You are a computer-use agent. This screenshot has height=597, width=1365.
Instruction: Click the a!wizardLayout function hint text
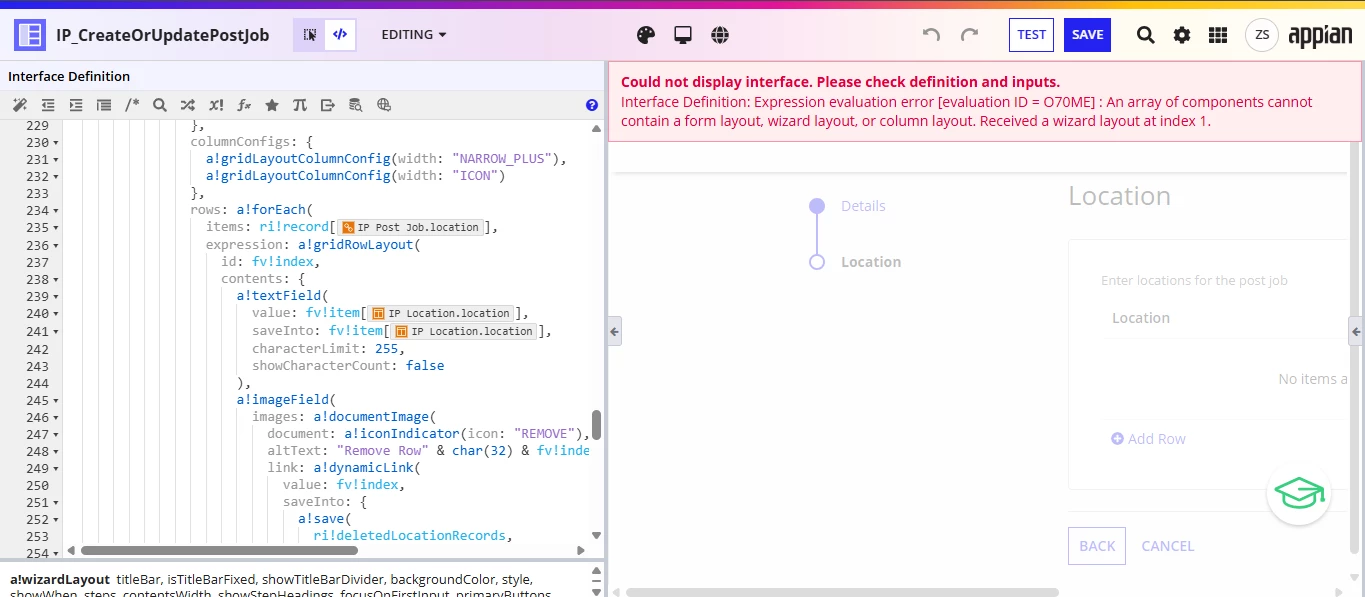point(60,579)
